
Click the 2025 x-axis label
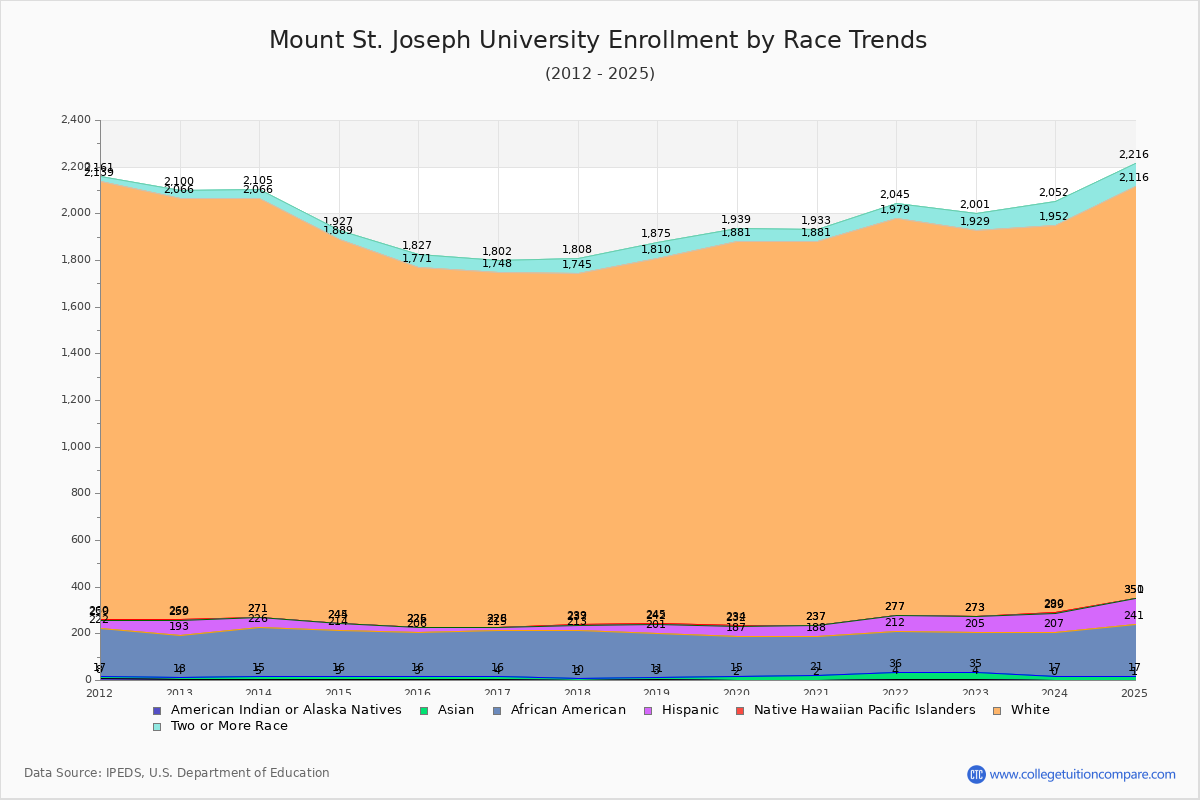point(1135,693)
